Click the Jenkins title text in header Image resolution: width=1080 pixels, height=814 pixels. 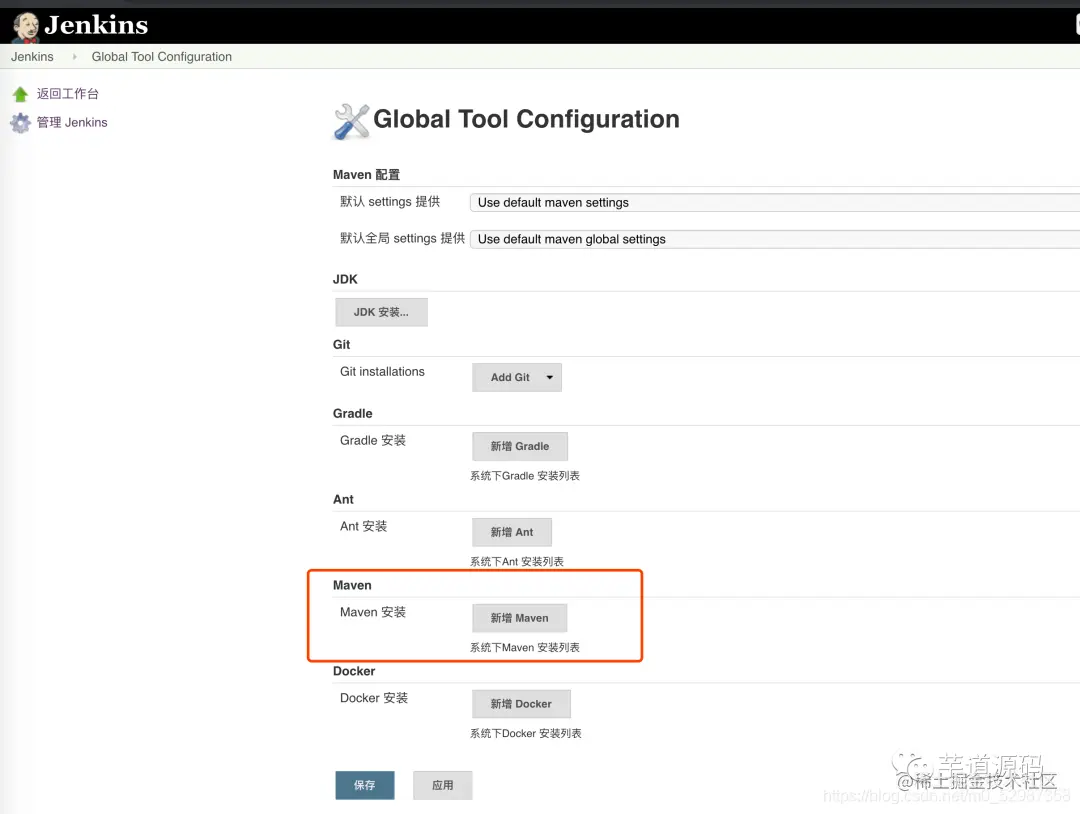coord(96,25)
